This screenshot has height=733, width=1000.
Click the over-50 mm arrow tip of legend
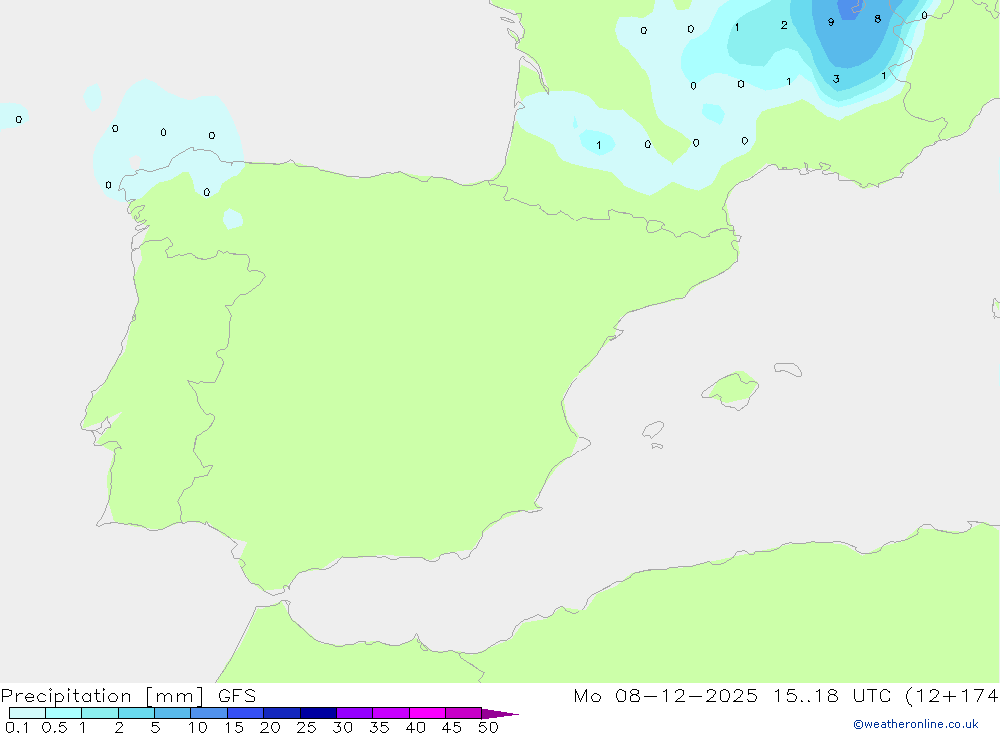[500, 713]
